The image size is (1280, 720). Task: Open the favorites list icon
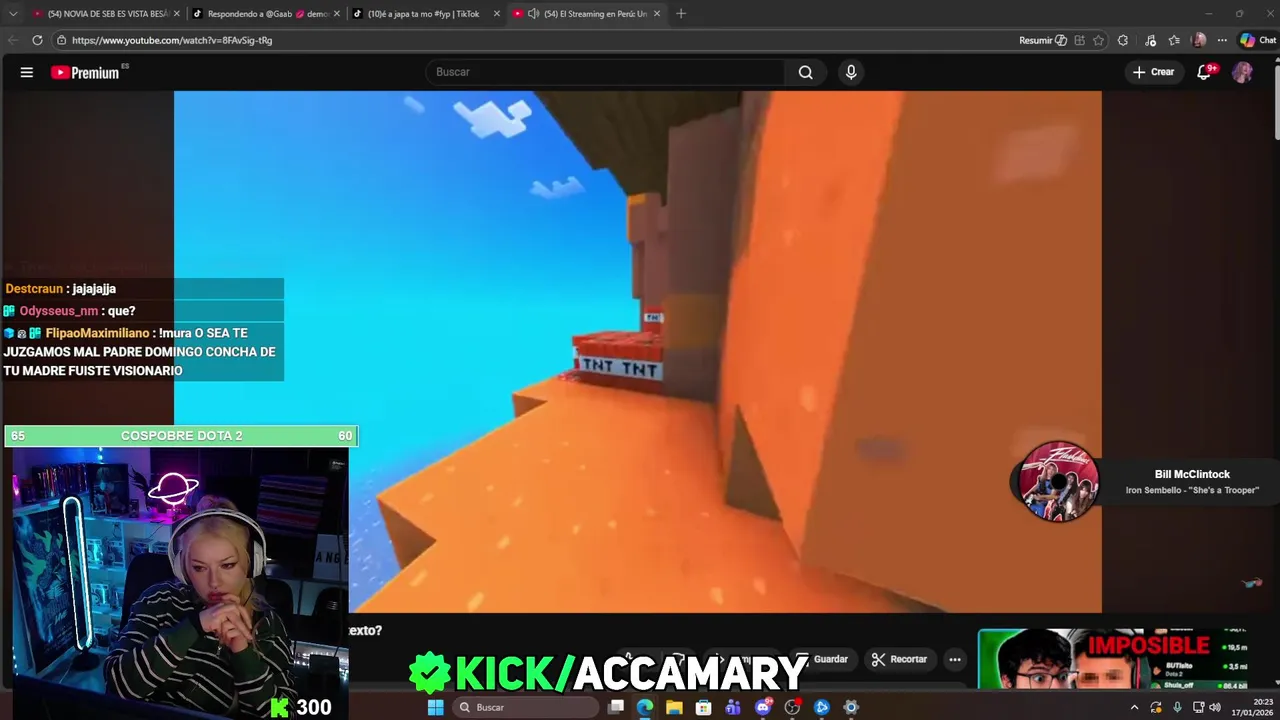pyautogui.click(x=1174, y=40)
